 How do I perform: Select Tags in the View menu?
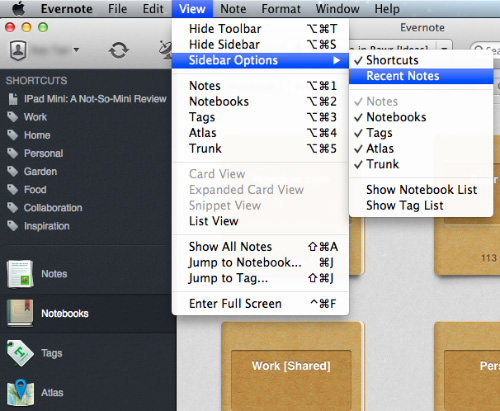(260, 117)
